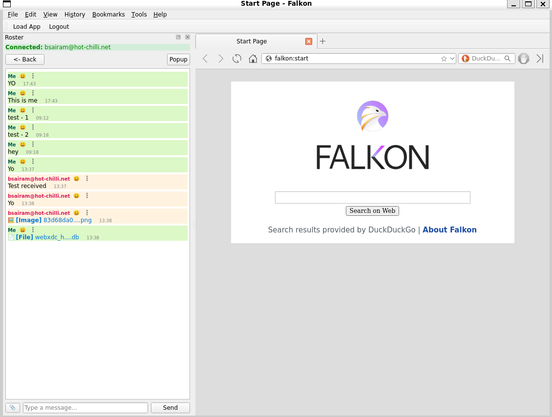Go forward in browser history
This screenshot has width=552, height=417.
pyautogui.click(x=221, y=58)
